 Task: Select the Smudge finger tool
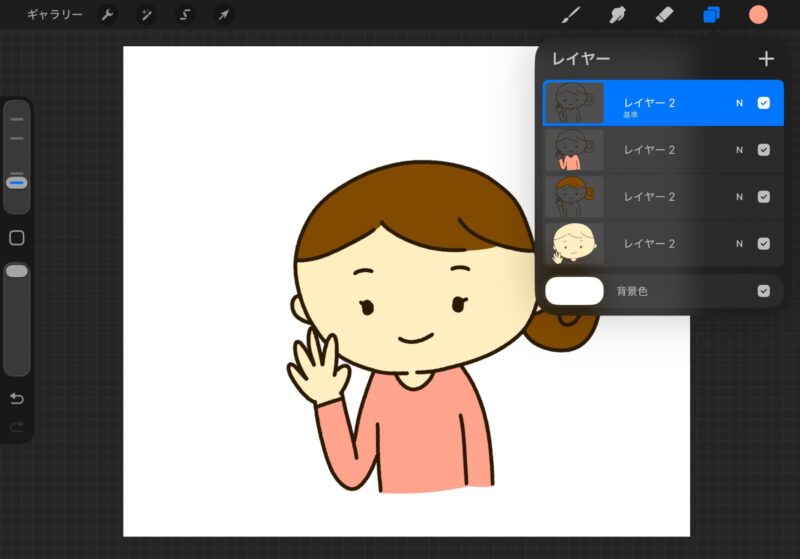pyautogui.click(x=617, y=15)
